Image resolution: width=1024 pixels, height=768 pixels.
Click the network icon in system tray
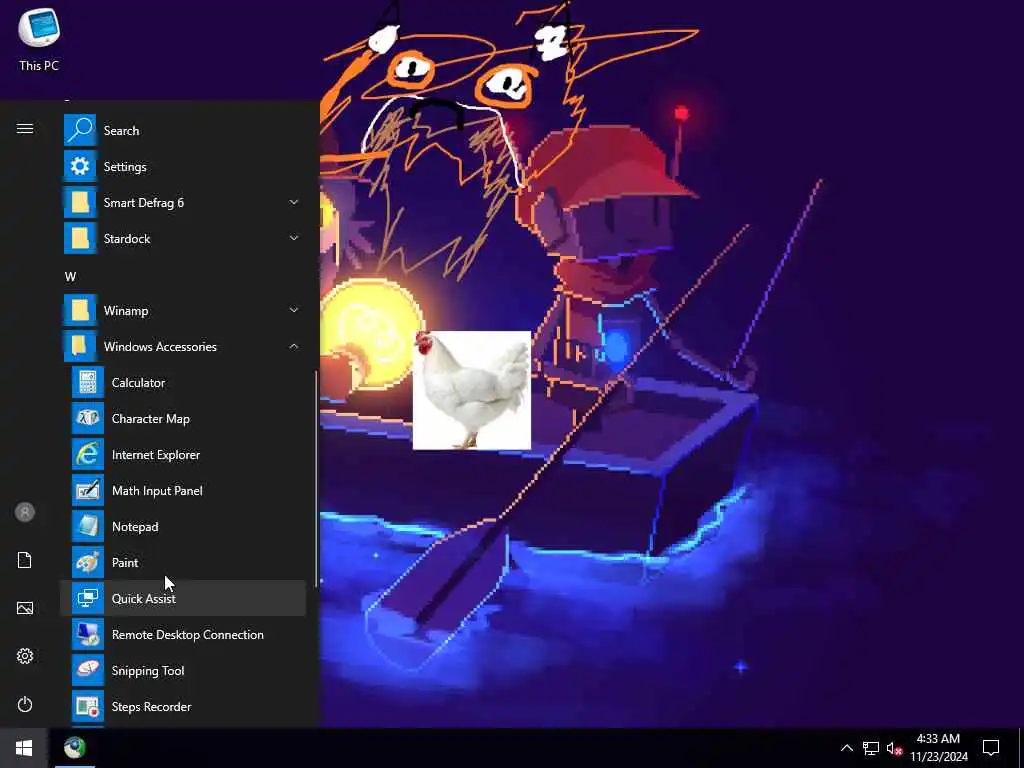[x=871, y=748]
